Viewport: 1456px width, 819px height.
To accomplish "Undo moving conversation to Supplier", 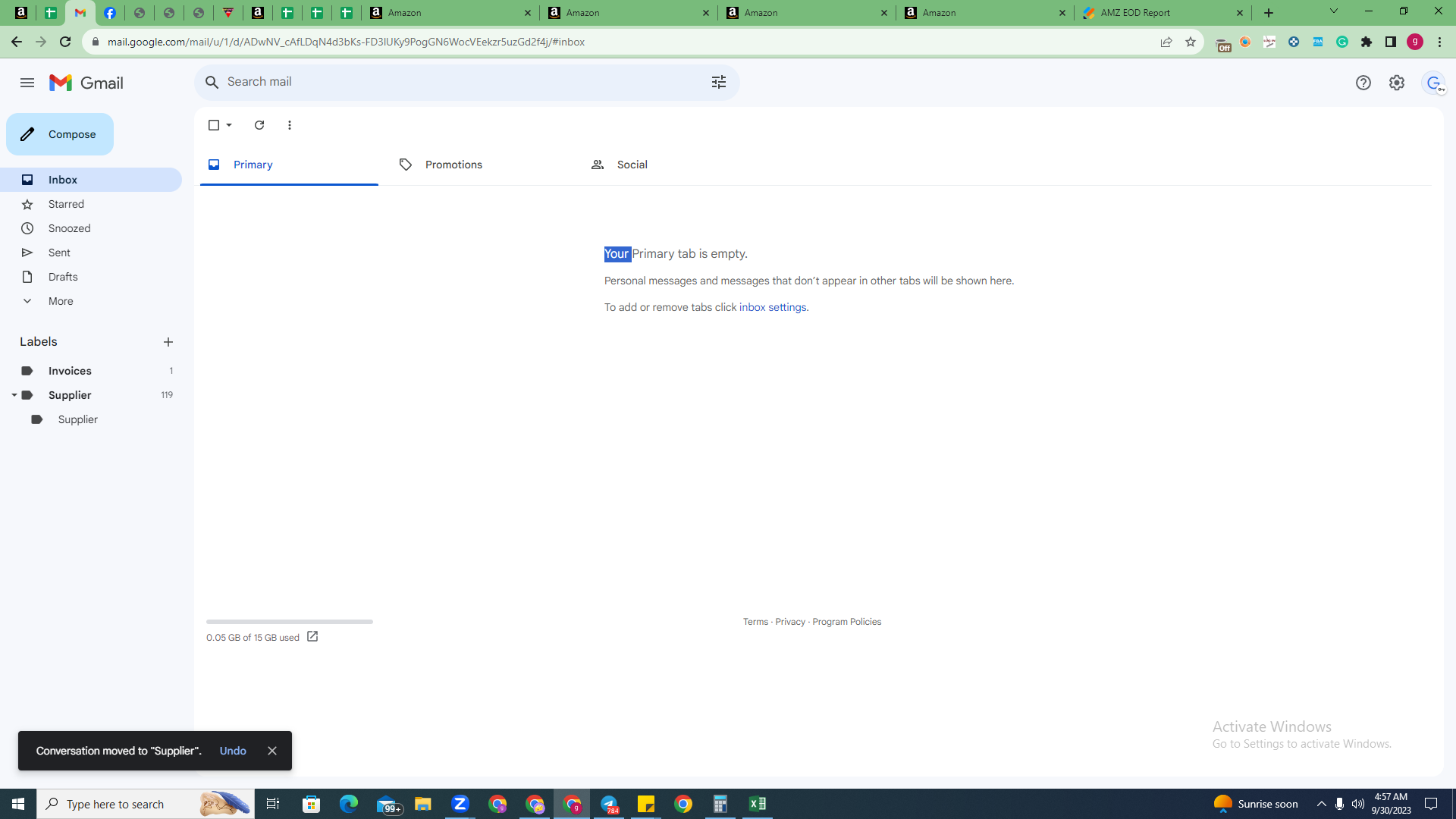I will coord(233,751).
